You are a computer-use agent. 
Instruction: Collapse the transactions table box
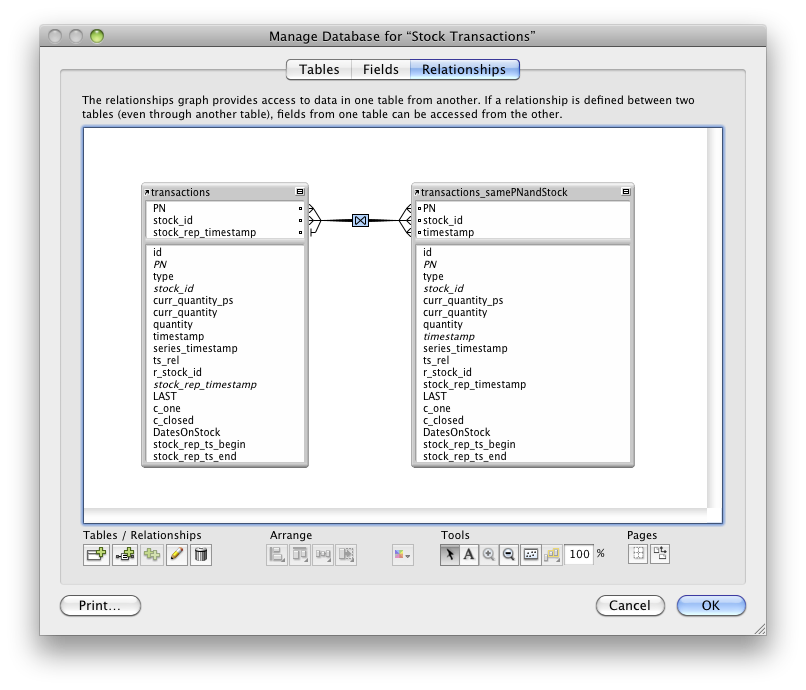300,192
